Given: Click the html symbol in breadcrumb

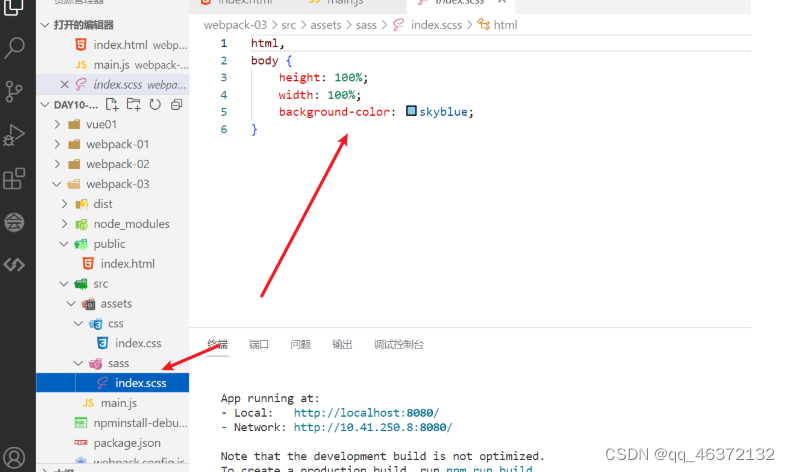Looking at the screenshot, I should tap(505, 25).
